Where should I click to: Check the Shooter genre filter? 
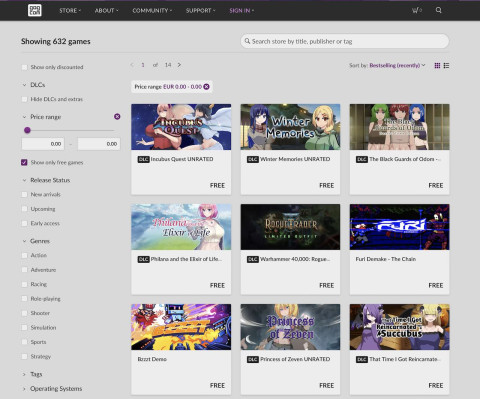tap(24, 313)
